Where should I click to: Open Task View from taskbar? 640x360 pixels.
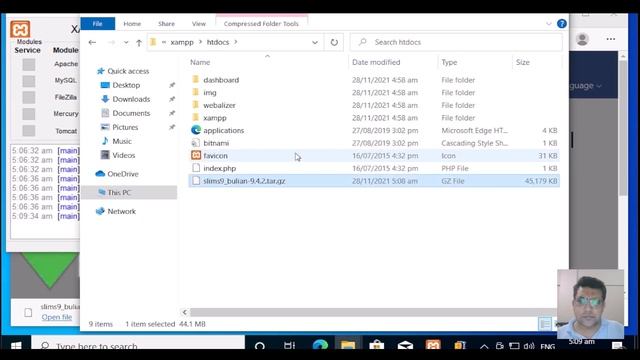point(289,345)
